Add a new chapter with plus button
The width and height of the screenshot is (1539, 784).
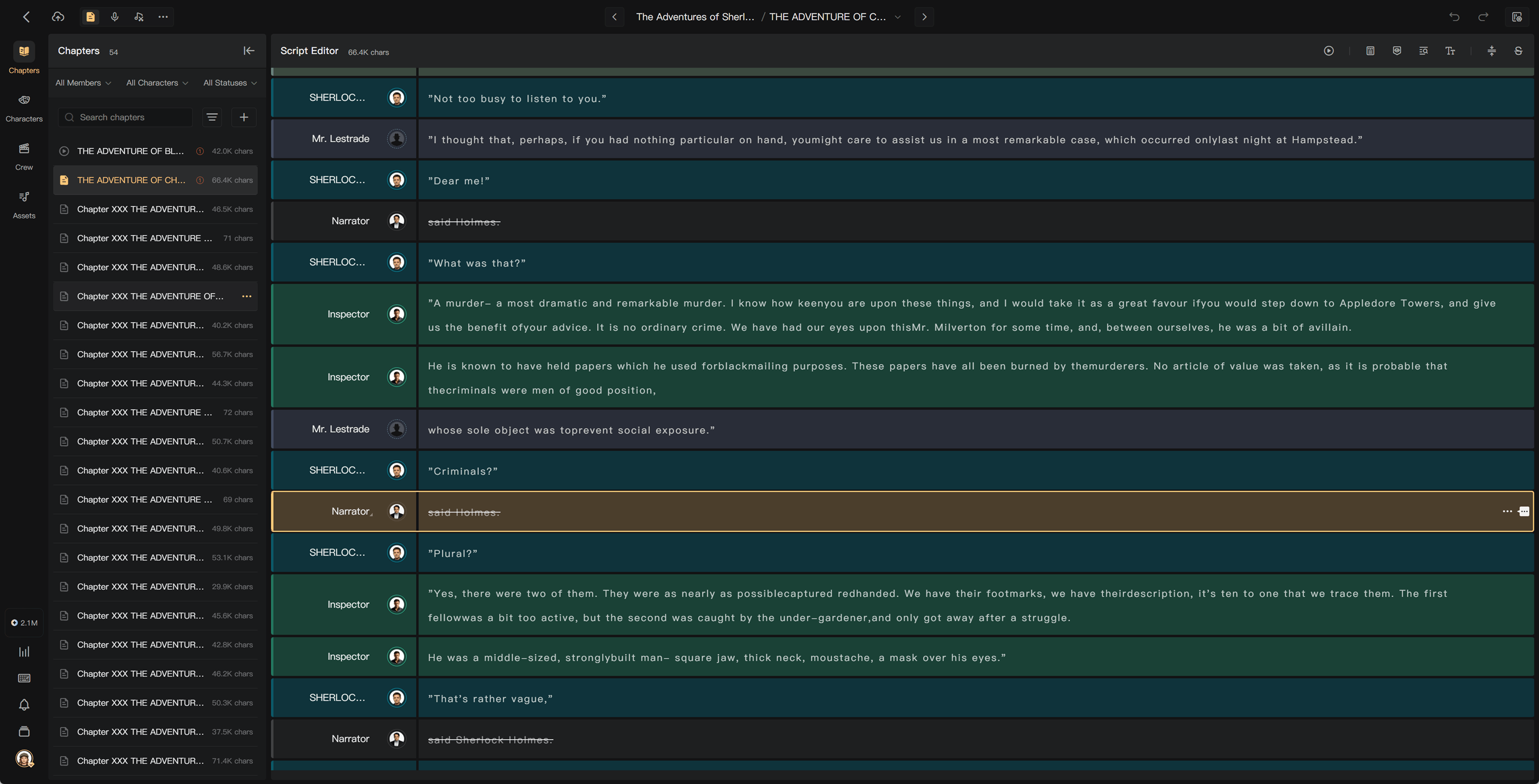click(x=244, y=117)
